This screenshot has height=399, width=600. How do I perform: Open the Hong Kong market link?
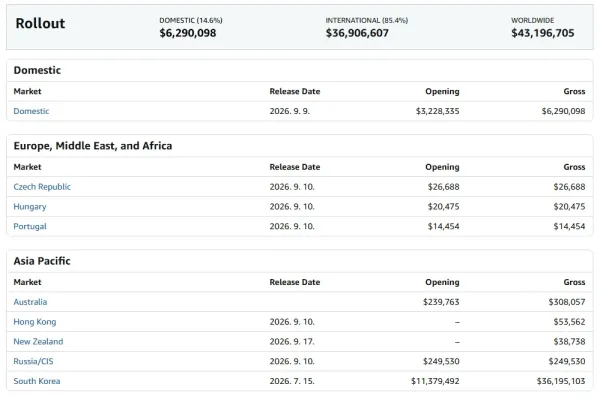[x=35, y=322]
